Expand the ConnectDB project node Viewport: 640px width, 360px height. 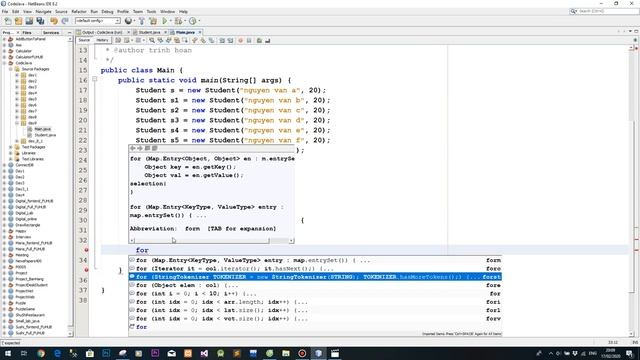pyautogui.click(x=4, y=165)
